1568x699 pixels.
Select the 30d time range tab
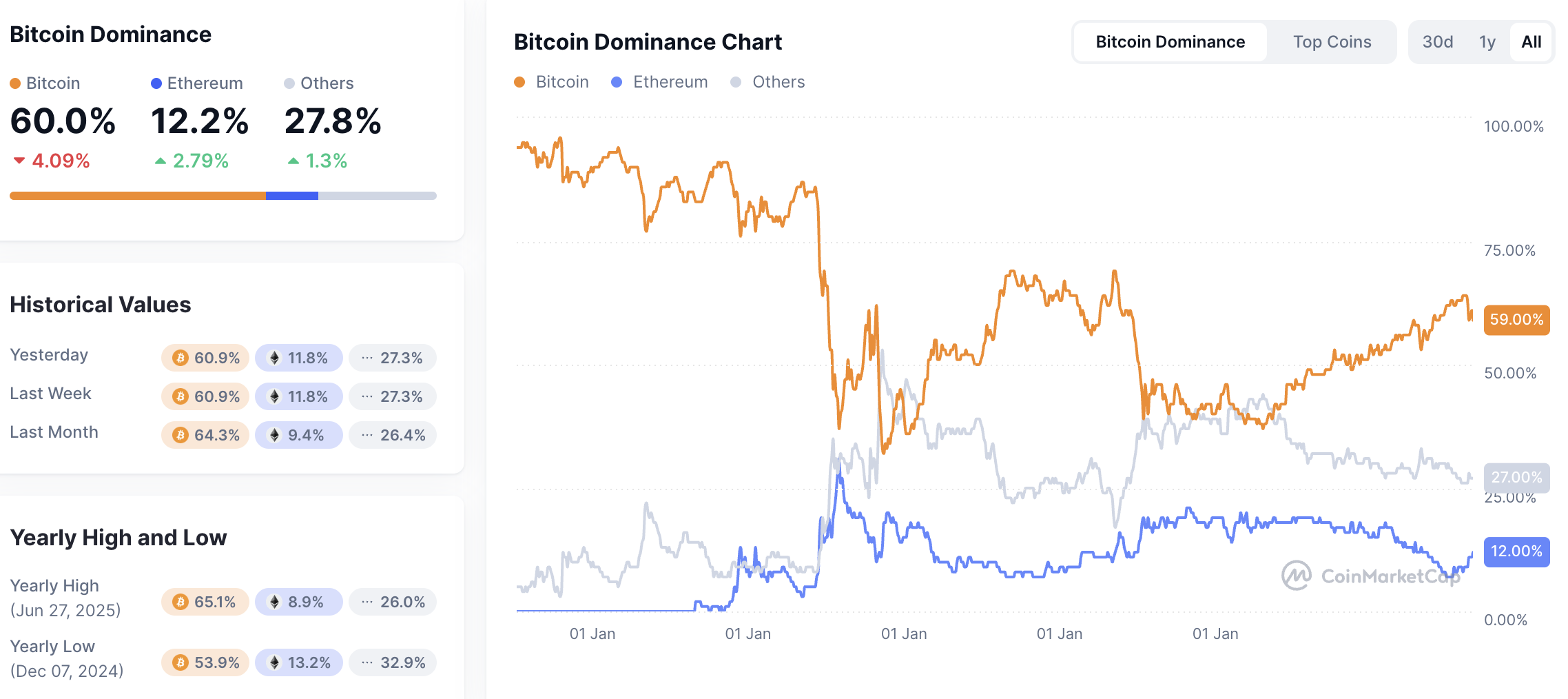pyautogui.click(x=1438, y=41)
